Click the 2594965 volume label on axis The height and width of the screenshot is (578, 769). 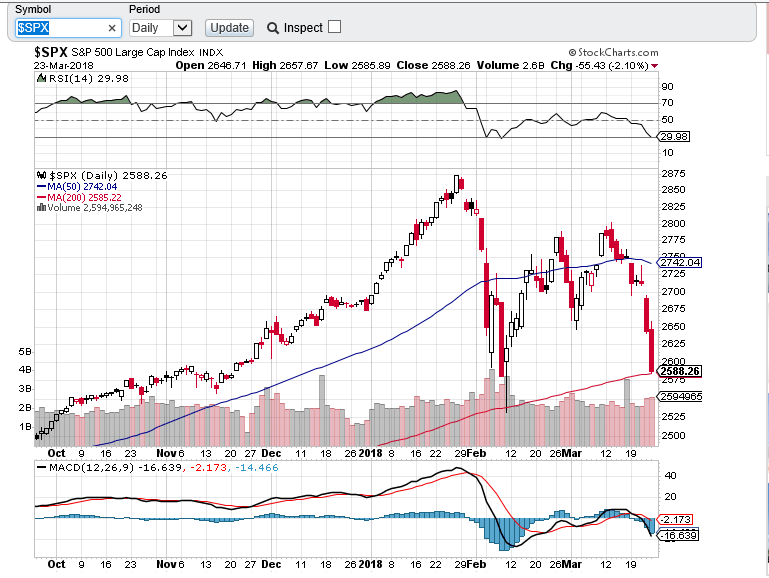click(680, 397)
